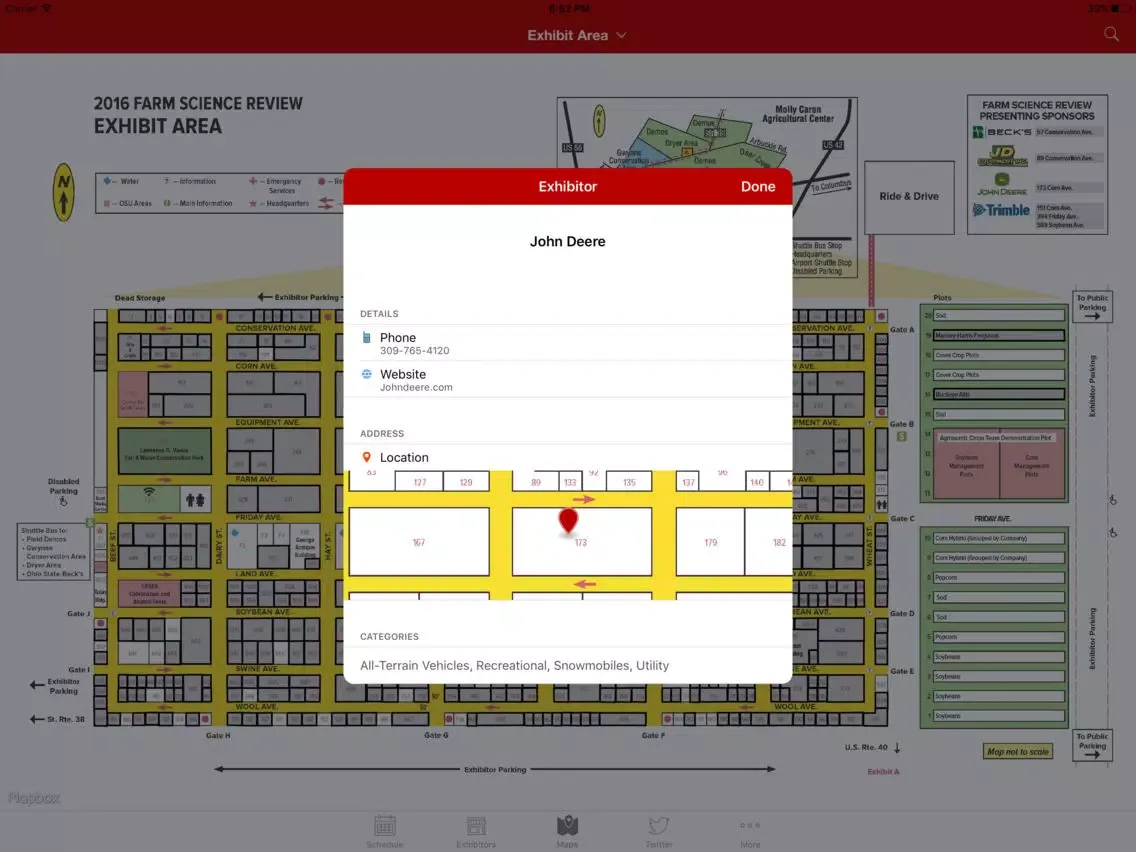
Task: Tap the Trimble sponsor logo
Action: [1001, 210]
